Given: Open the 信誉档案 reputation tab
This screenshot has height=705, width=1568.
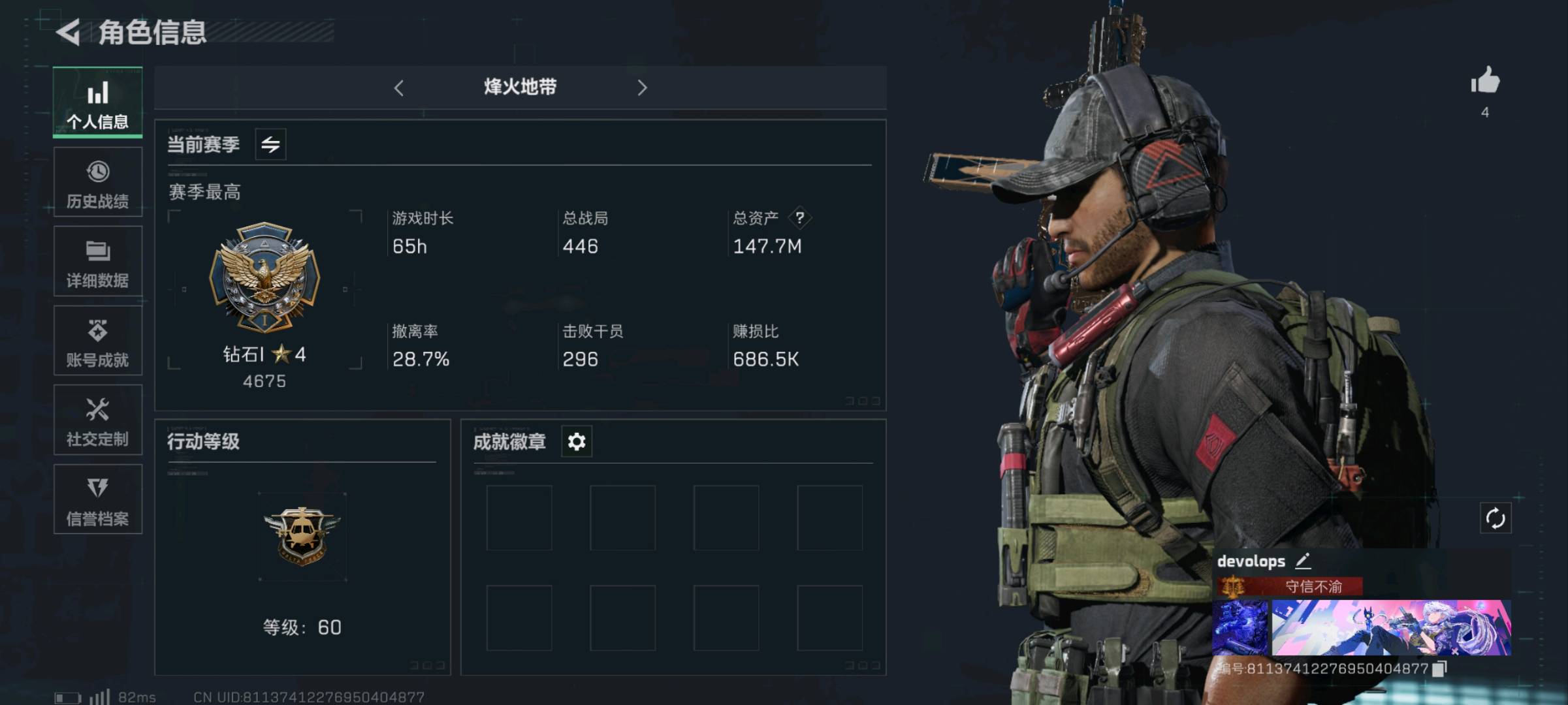Looking at the screenshot, I should [x=98, y=500].
